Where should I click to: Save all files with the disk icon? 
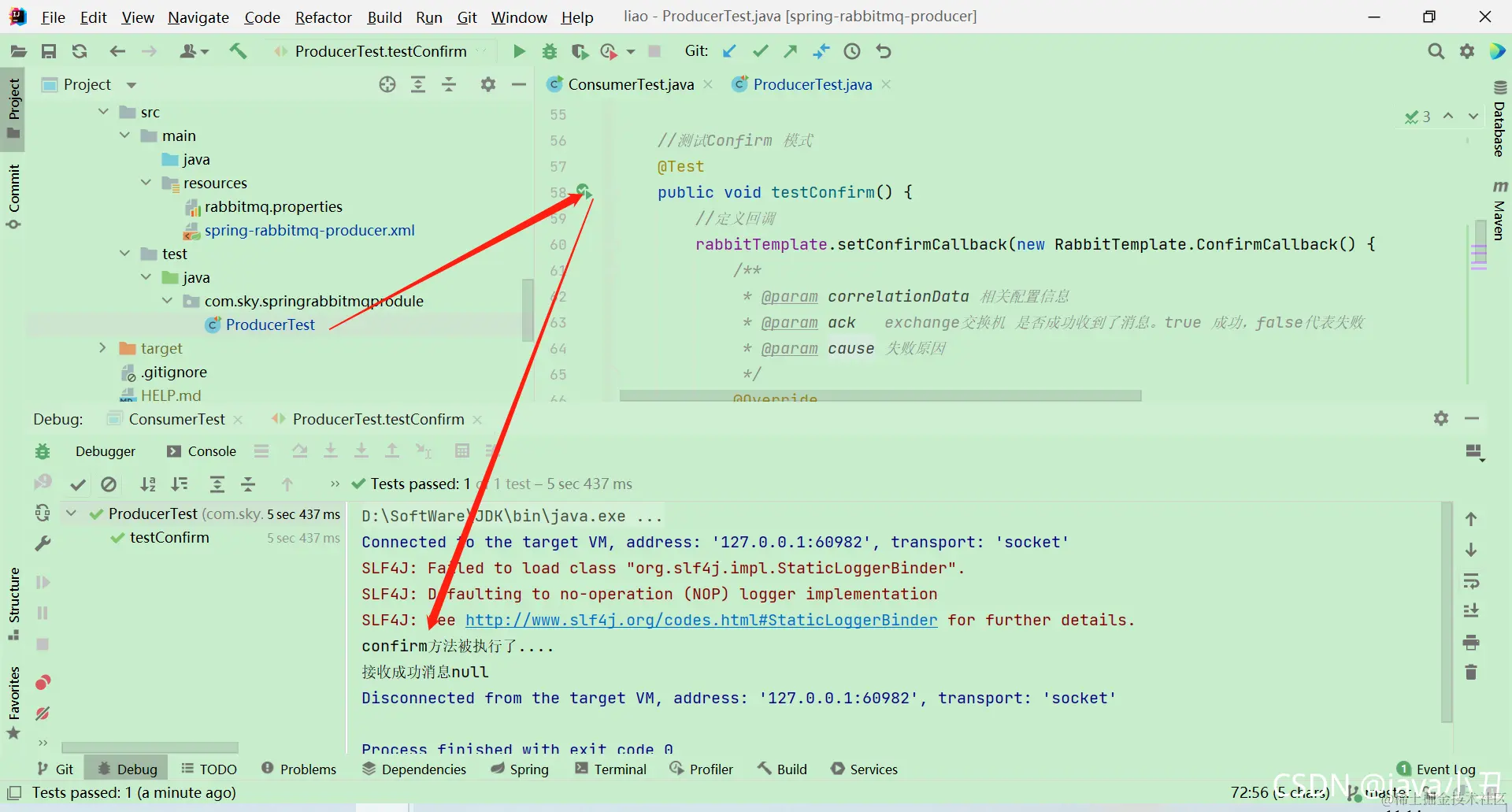[49, 51]
